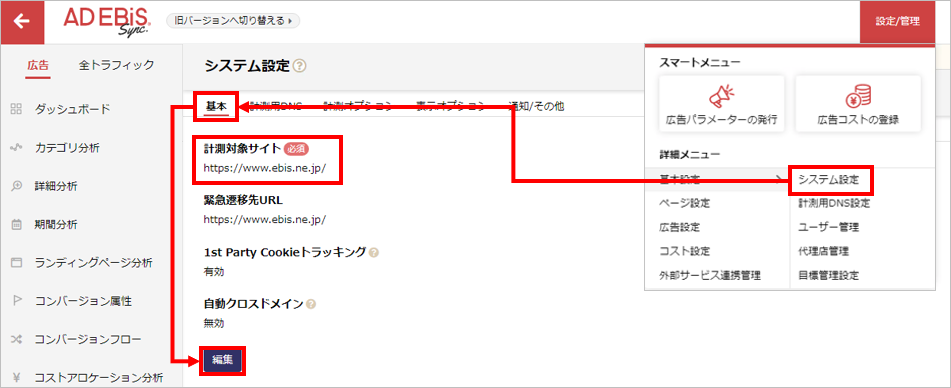Open the Dashboard grid icon

[x=16, y=109]
